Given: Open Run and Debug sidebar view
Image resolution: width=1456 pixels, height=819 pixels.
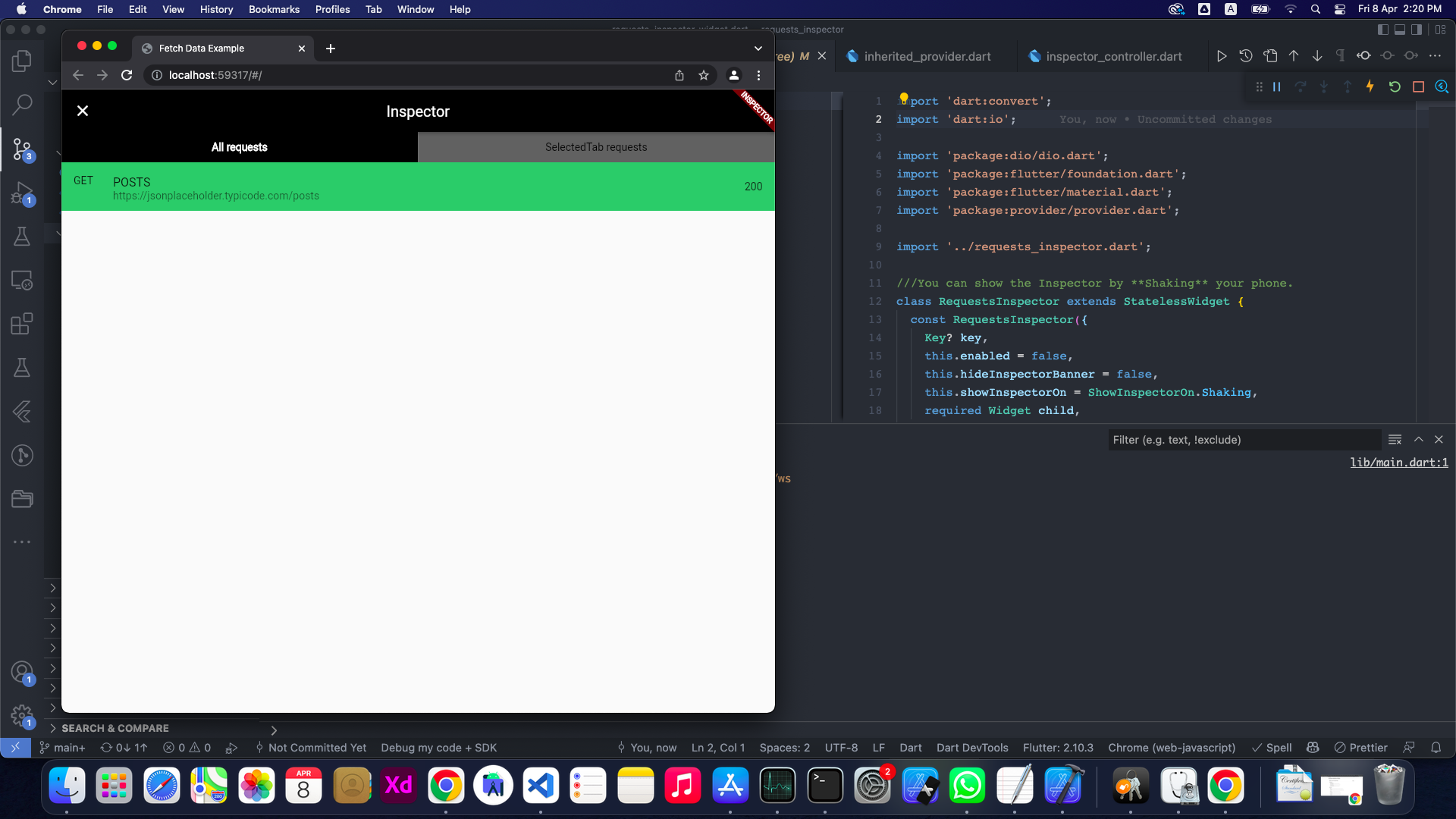Looking at the screenshot, I should click(x=22, y=193).
